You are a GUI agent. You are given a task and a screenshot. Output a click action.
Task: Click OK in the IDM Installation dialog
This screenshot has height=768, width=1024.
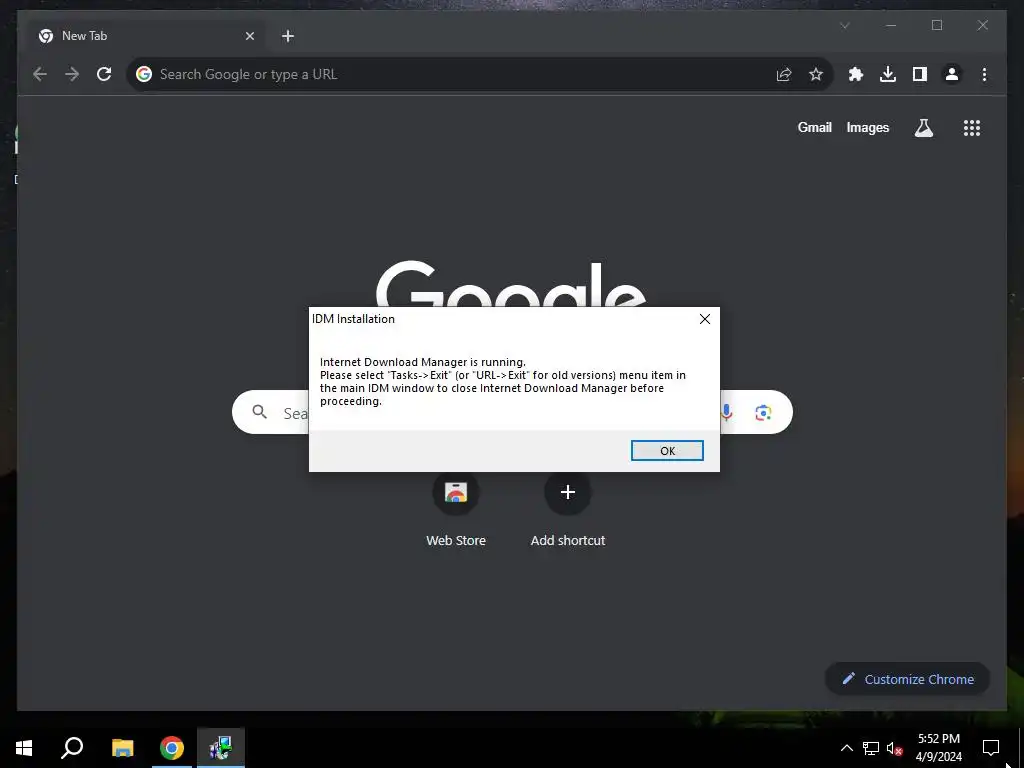pyautogui.click(x=667, y=451)
